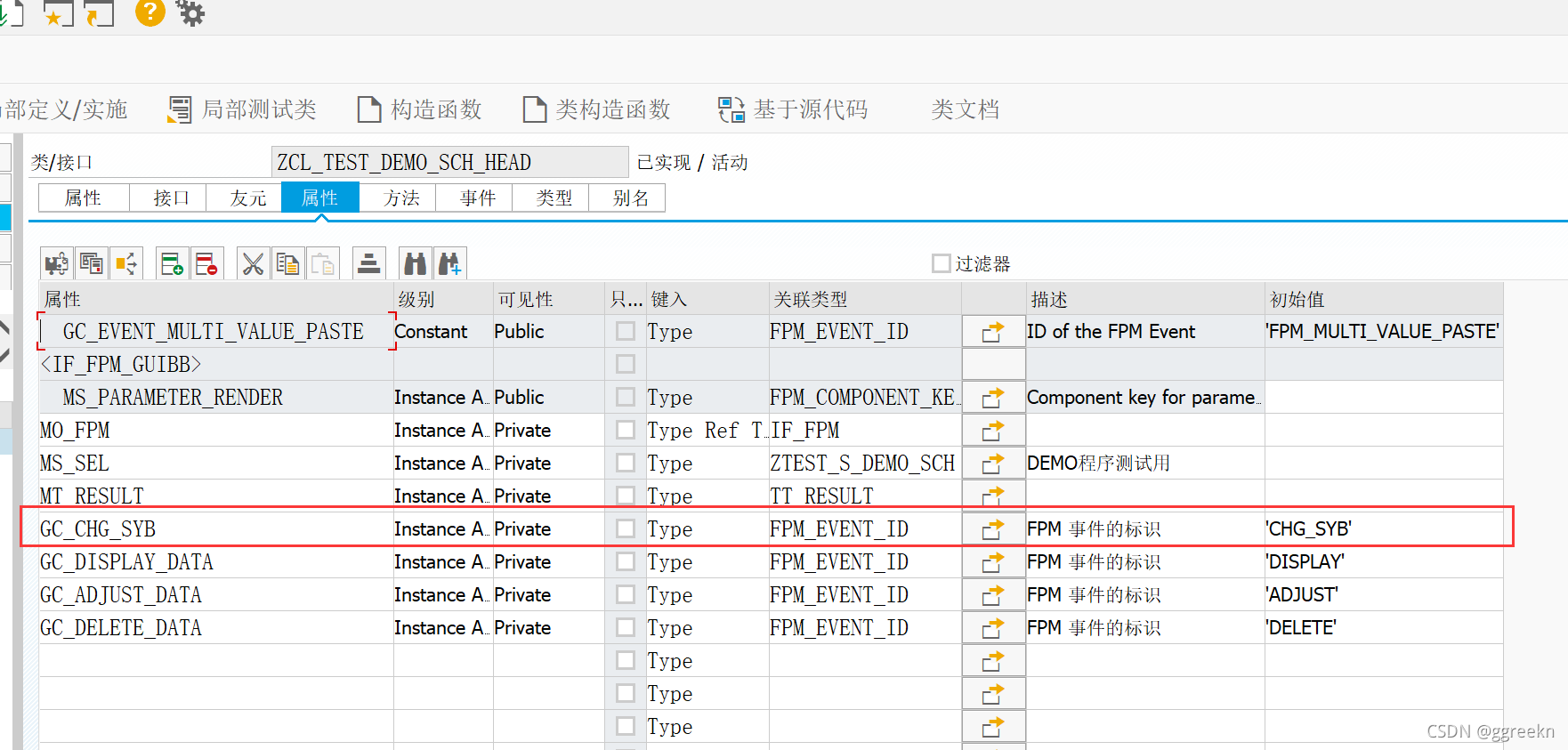Open direct type entry for GC_DISPLAY_DATA
The width and height of the screenshot is (1568, 750).
993,562
